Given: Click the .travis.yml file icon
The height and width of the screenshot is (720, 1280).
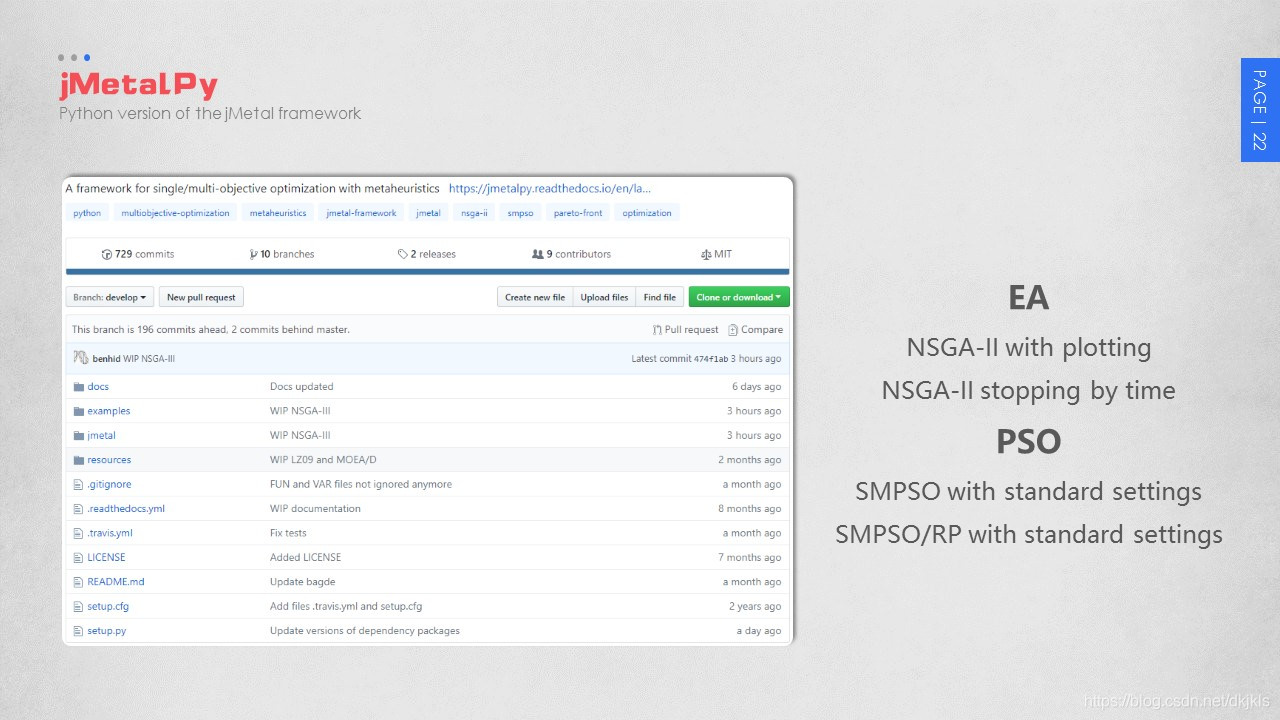Looking at the screenshot, I should (x=78, y=533).
